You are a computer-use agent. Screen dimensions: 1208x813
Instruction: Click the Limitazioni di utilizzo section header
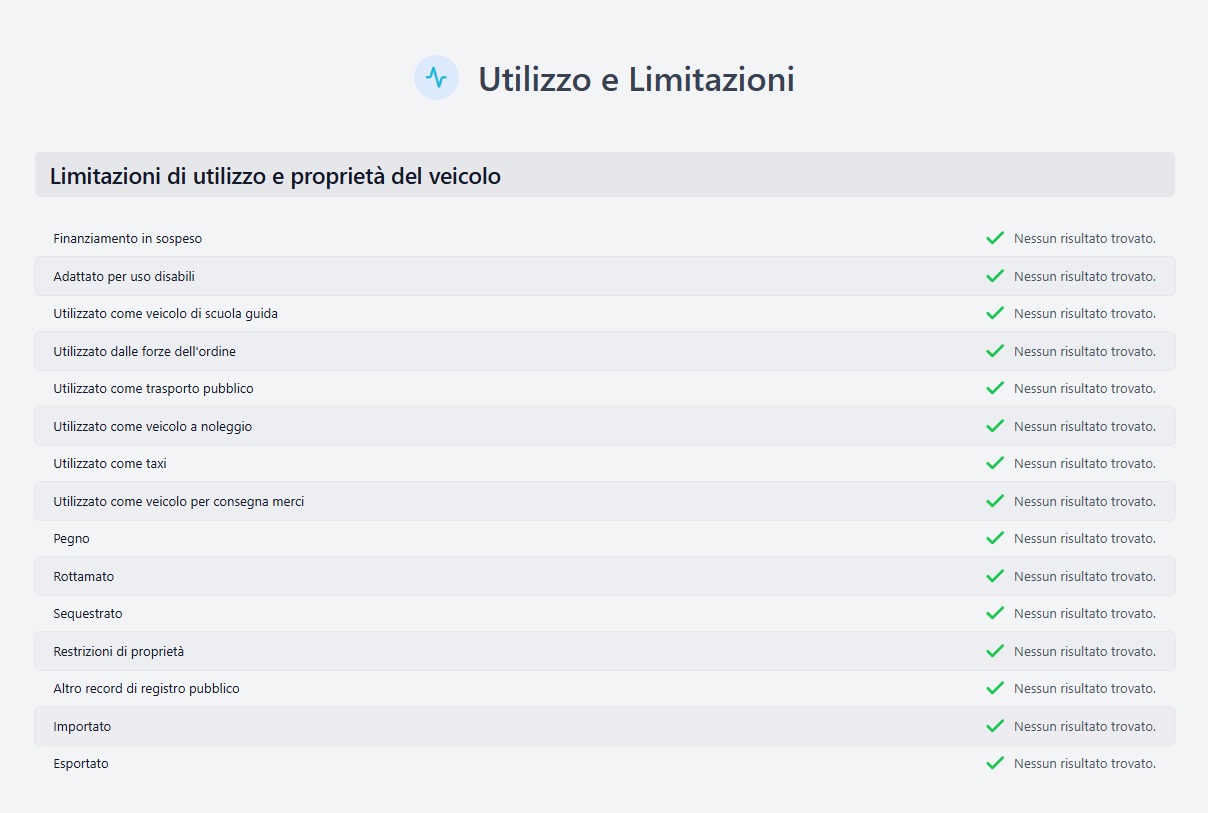click(x=275, y=177)
